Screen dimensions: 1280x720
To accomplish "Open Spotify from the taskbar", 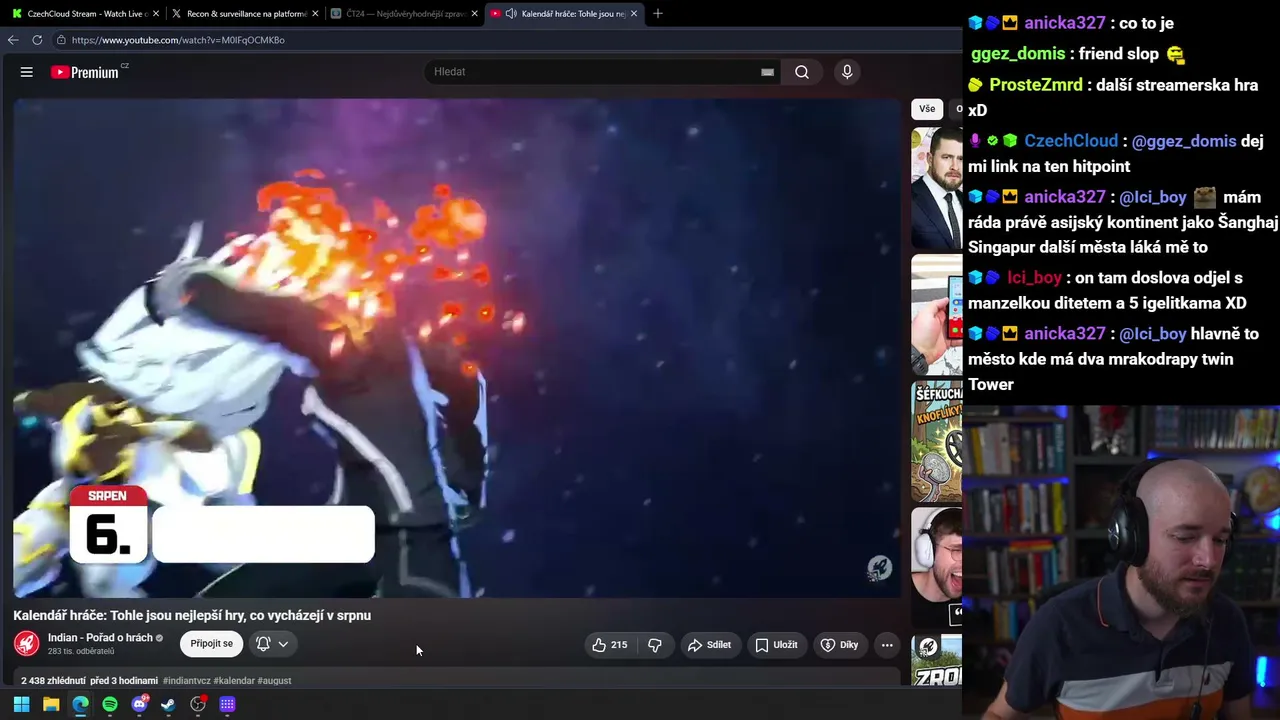I will click(110, 704).
